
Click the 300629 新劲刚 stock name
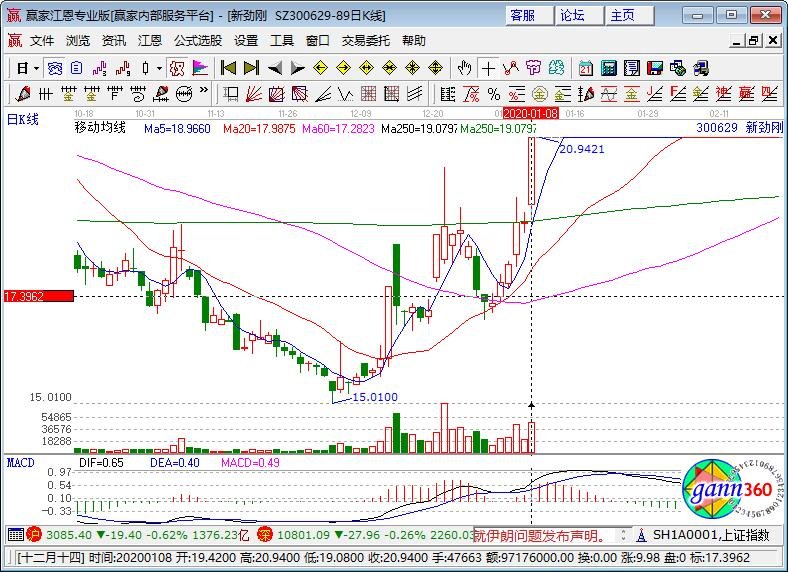pos(739,128)
